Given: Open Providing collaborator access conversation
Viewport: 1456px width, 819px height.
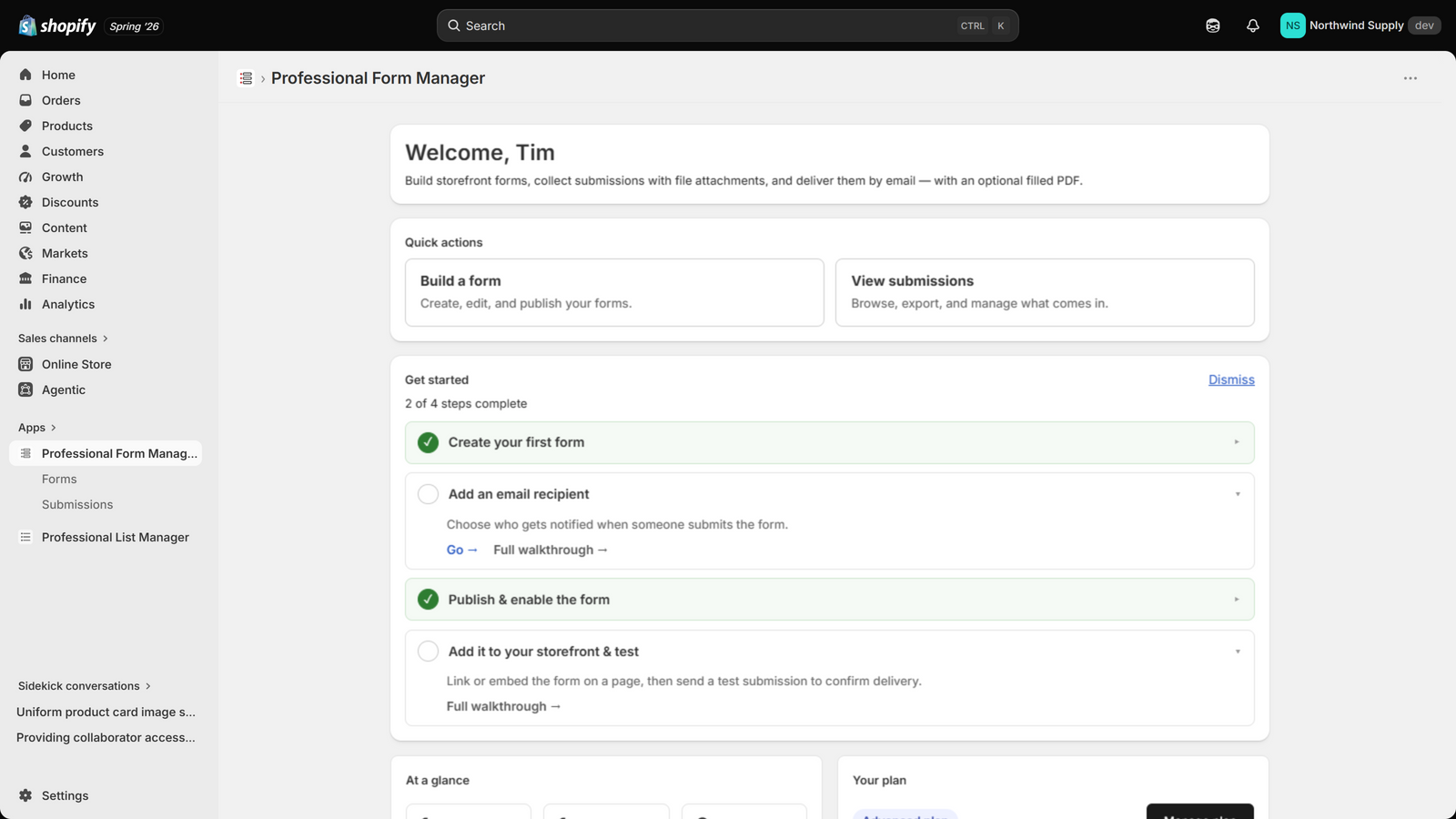Looking at the screenshot, I should click(x=106, y=737).
